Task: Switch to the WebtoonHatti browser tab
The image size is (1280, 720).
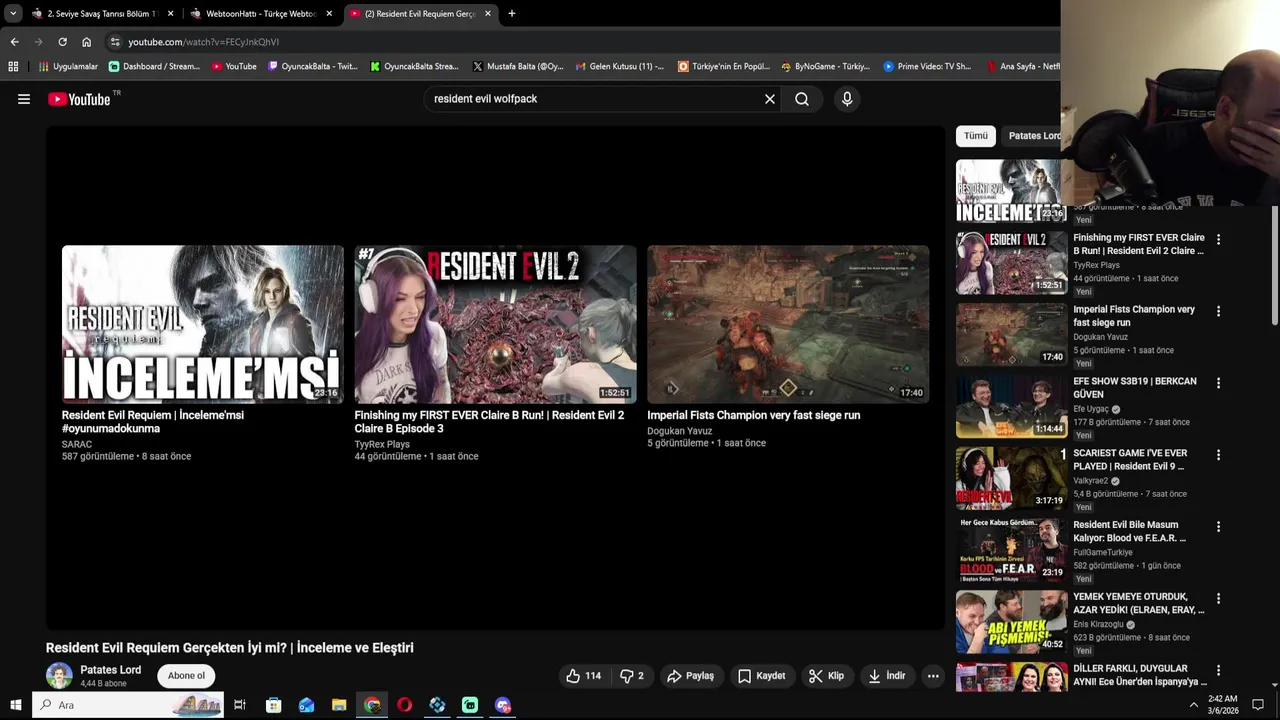Action: tap(261, 14)
